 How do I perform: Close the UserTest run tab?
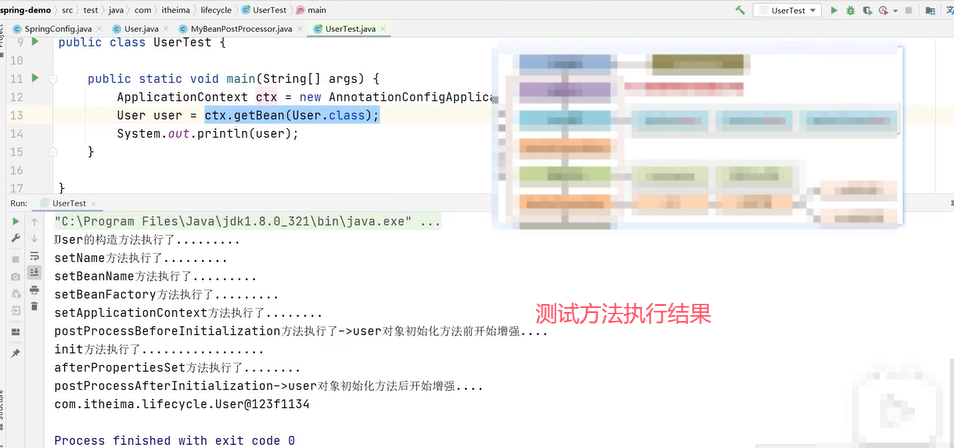(x=94, y=203)
